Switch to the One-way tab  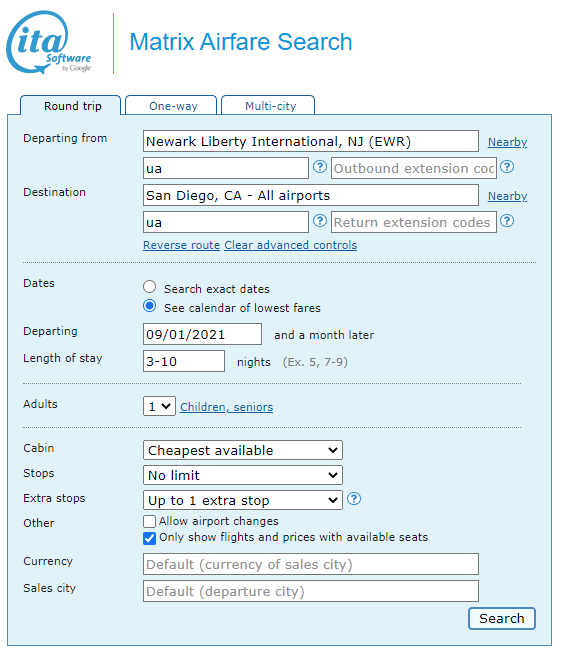pyautogui.click(x=171, y=106)
